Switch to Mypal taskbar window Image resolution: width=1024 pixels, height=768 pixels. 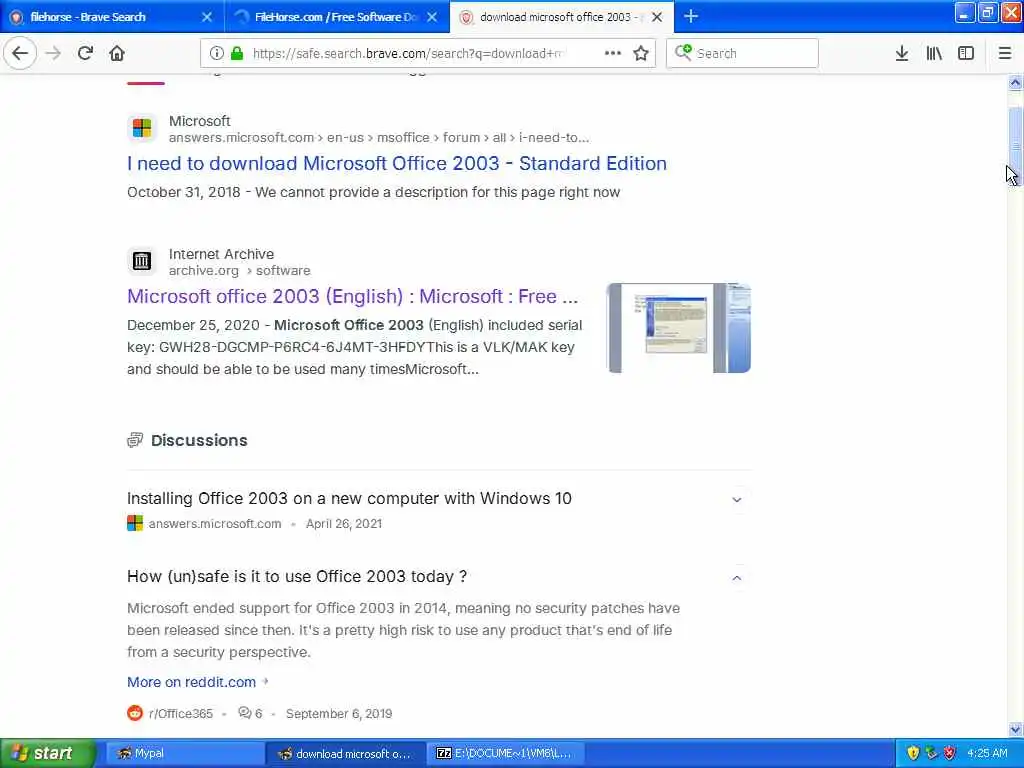(x=184, y=753)
